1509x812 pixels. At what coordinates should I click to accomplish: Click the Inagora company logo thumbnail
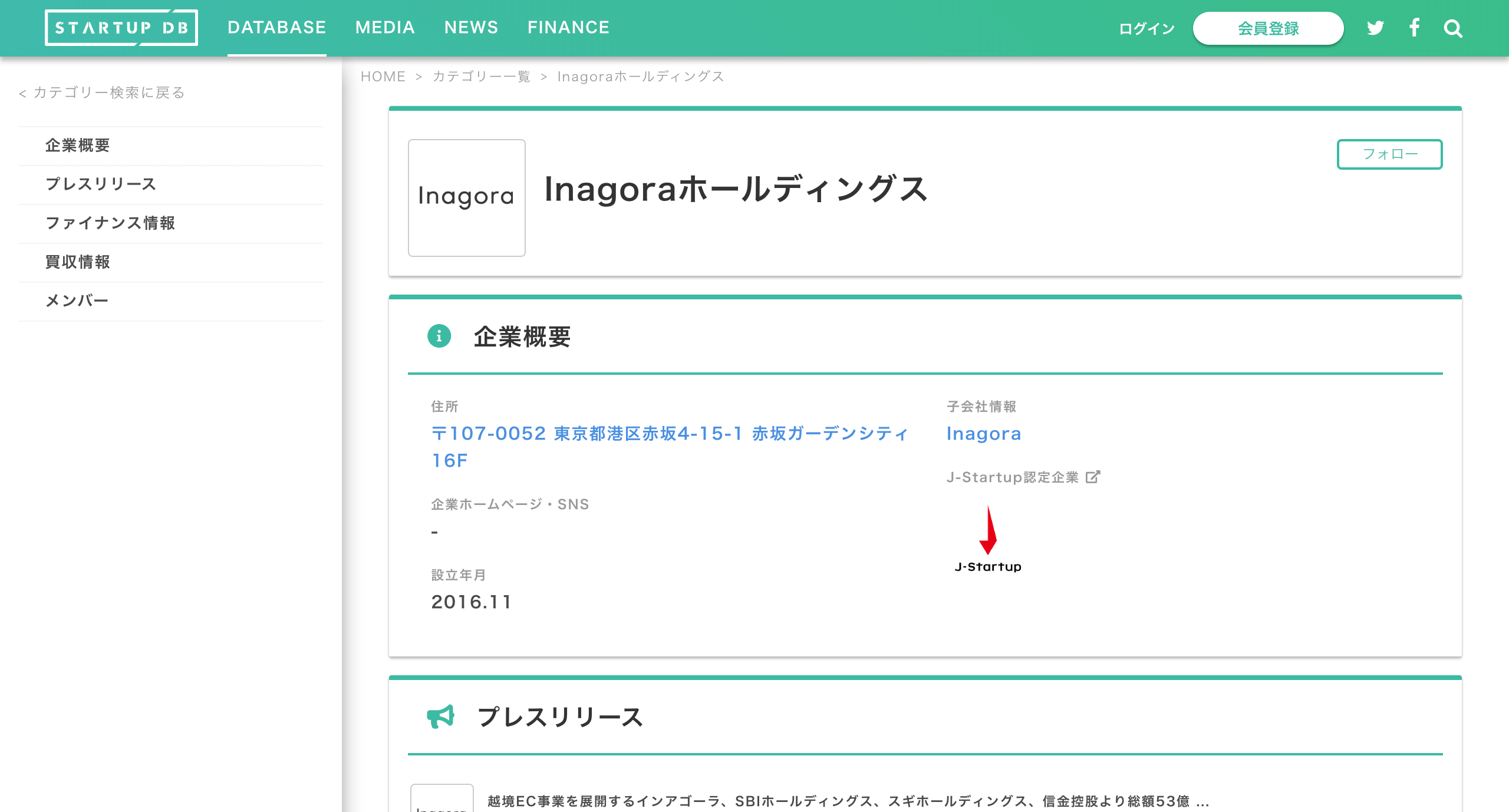coord(466,197)
